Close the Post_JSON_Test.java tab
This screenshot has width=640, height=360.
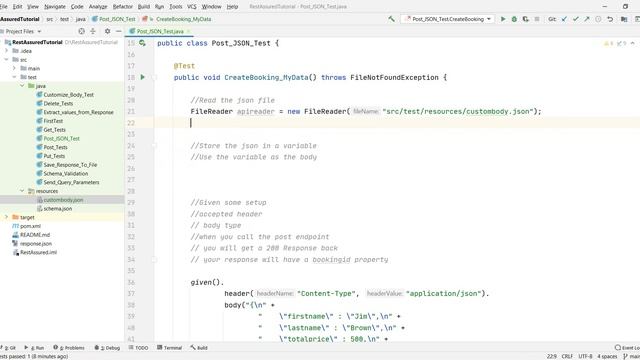(188, 31)
